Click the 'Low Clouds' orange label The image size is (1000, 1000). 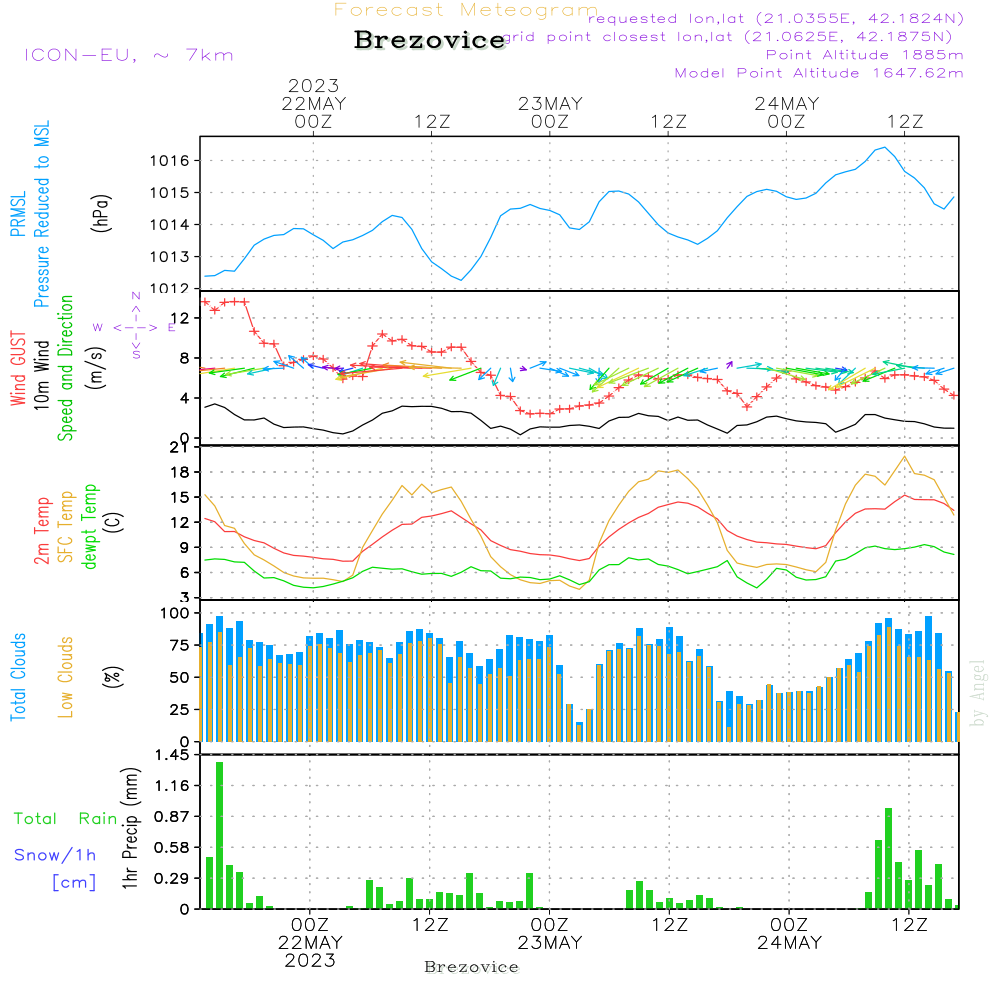coord(66,677)
